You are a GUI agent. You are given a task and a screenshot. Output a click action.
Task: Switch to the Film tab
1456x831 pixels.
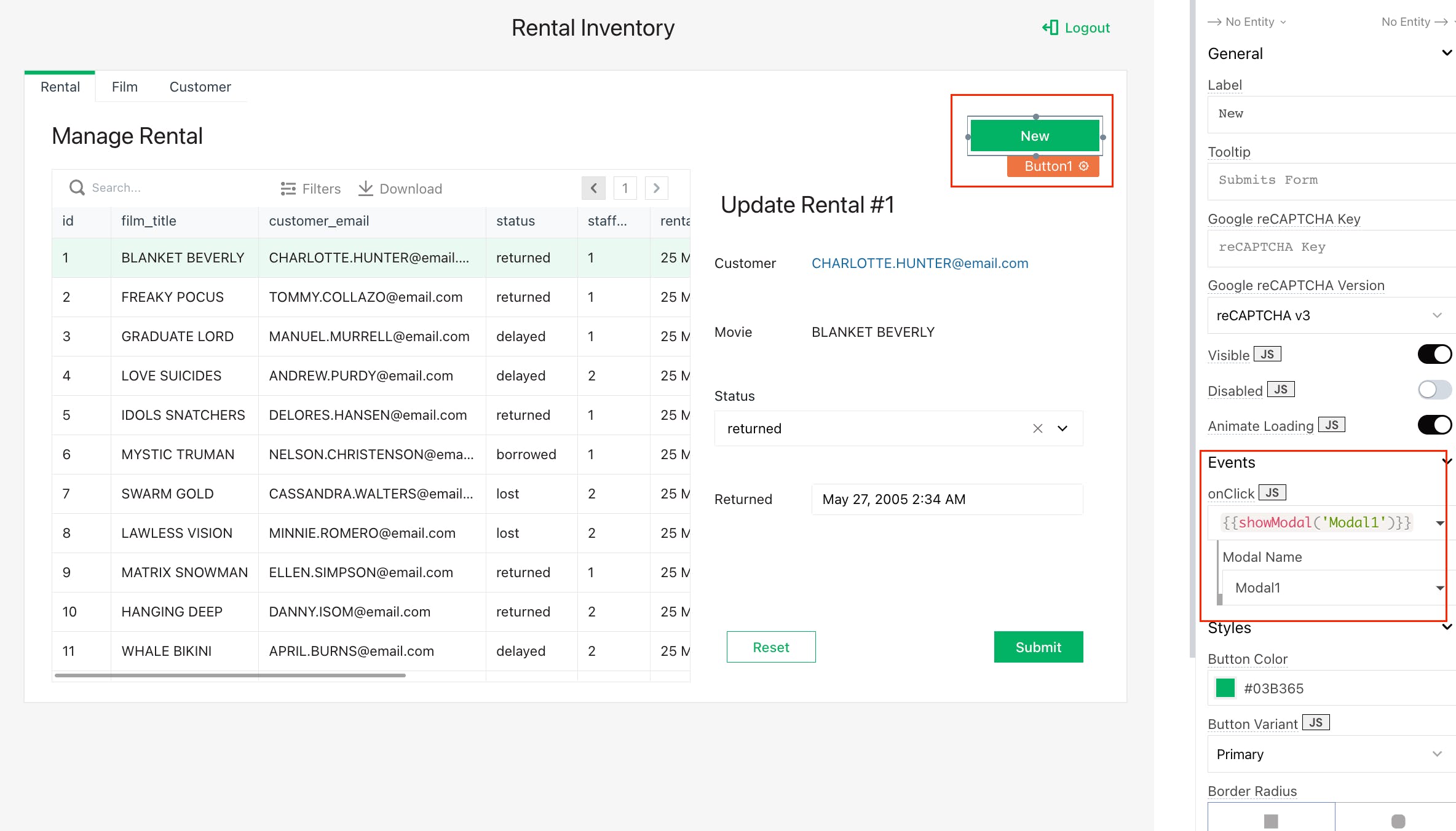124,87
